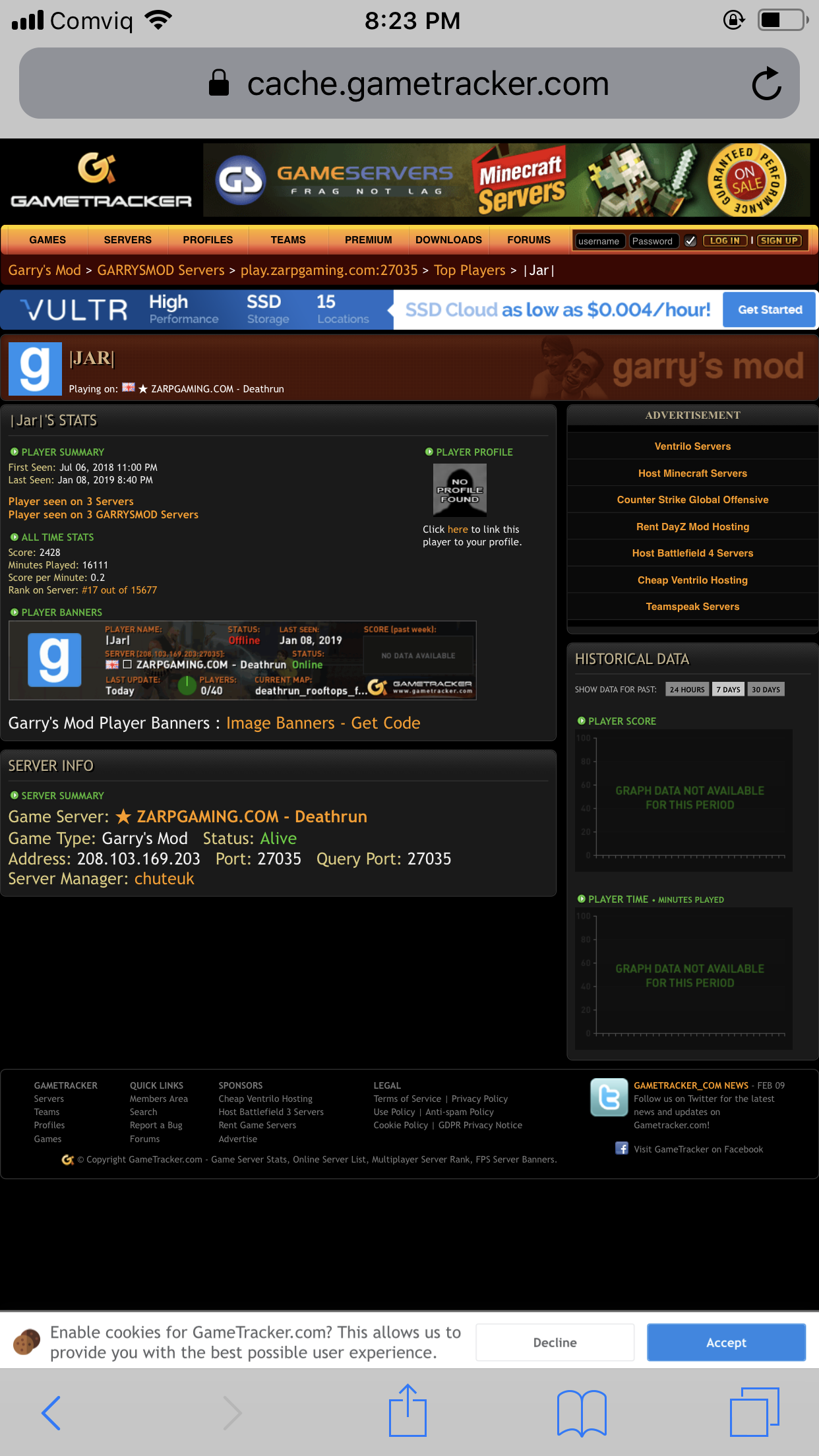The image size is (819, 1456).
Task: Click Visit GameTracker on Facebook link
Action: tap(698, 1149)
